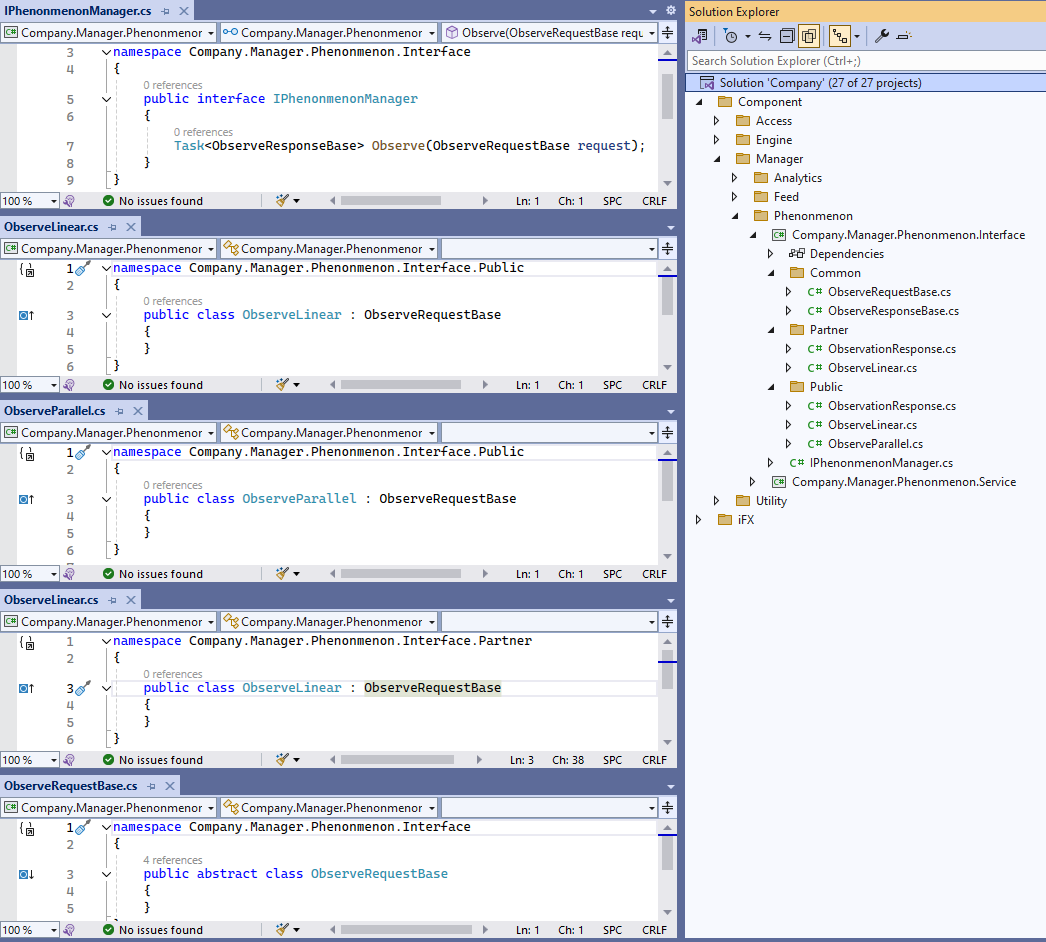Run Code Cleanup in ObserveRequestBase.cs pane
This screenshot has height=942, width=1046.
pos(284,929)
